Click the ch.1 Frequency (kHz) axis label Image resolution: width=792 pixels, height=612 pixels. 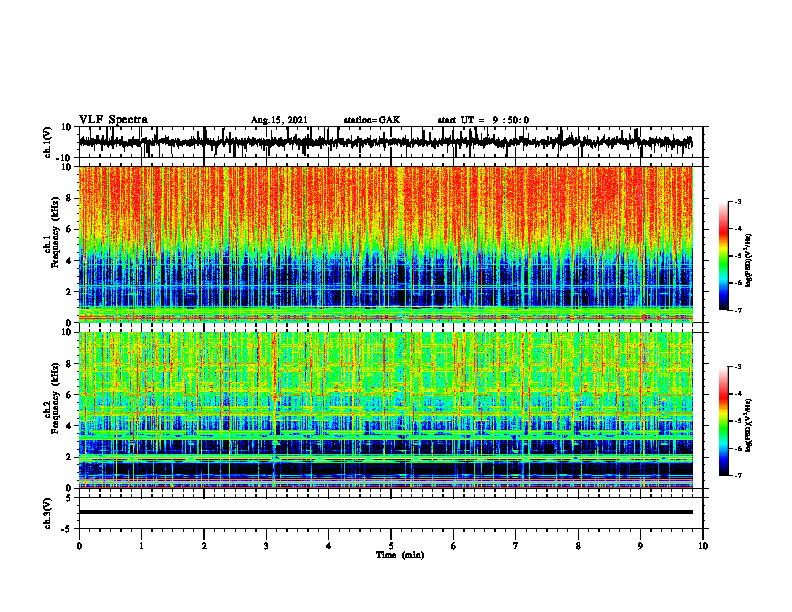(52, 232)
